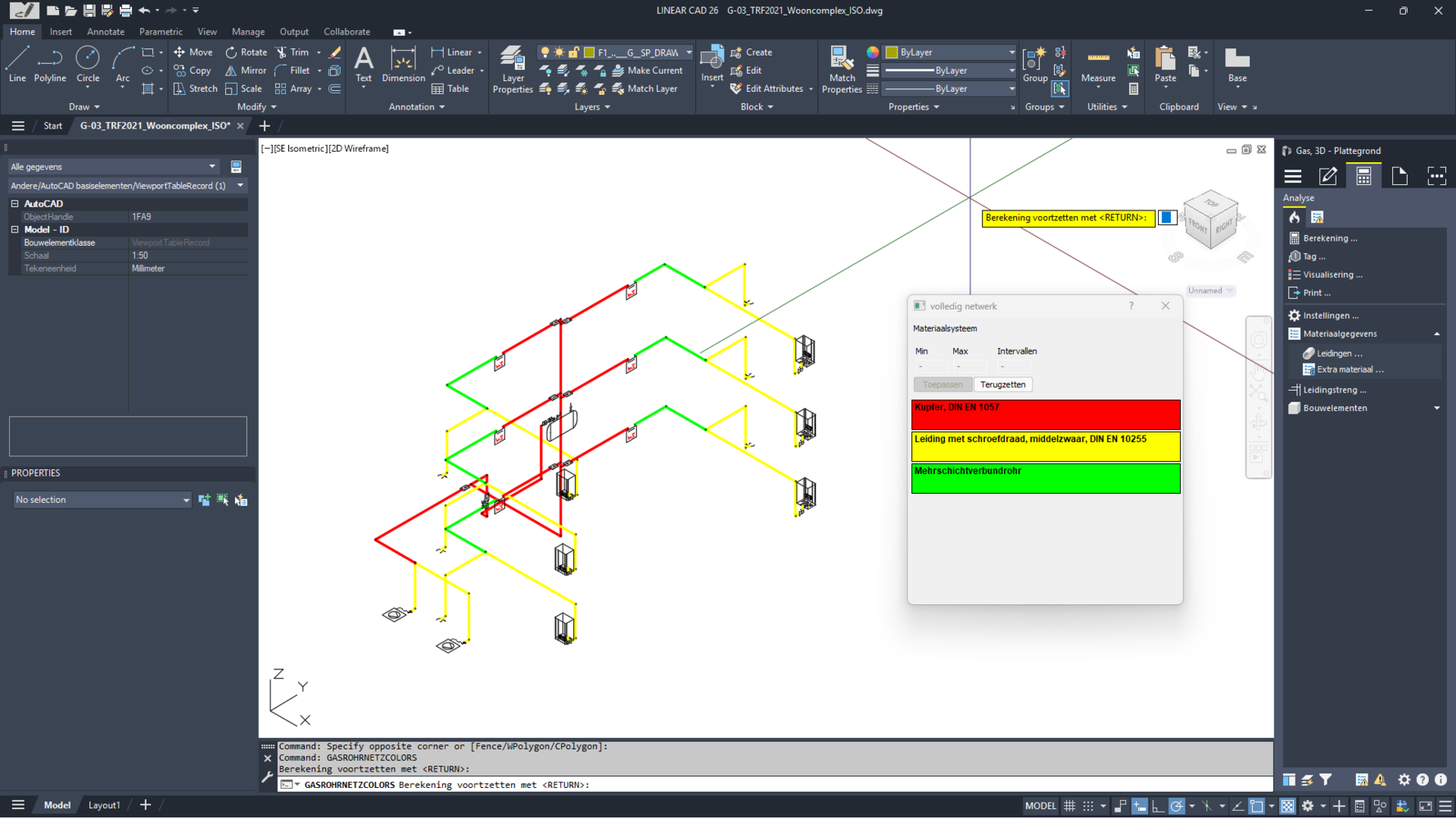Image resolution: width=1456 pixels, height=819 pixels.
Task: Click the Terugzetten button
Action: tap(1002, 385)
